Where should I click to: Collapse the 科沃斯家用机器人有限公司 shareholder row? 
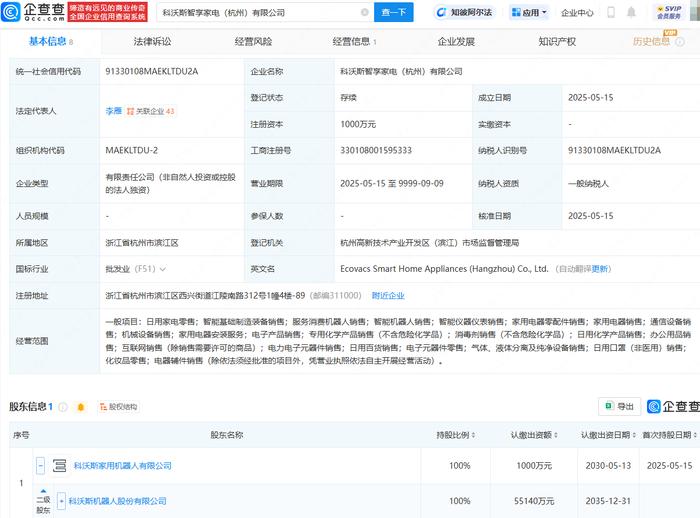[x=41, y=466]
